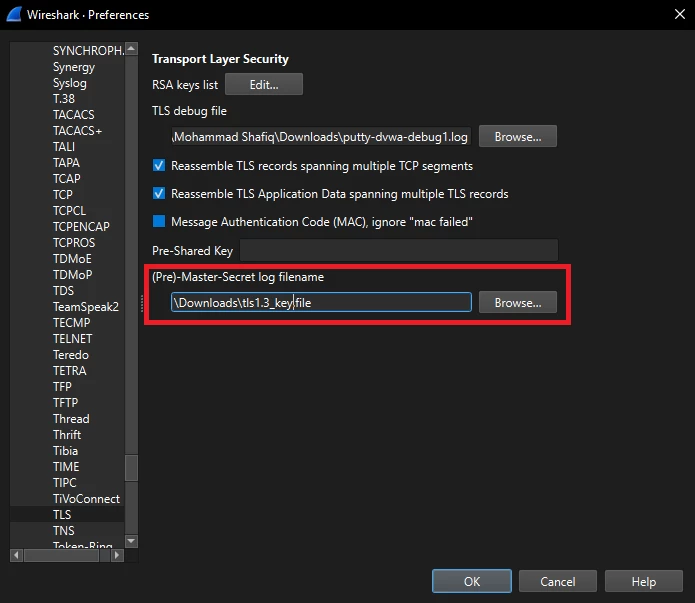695x603 pixels.
Task: Select TDMoP protocol entry
Action: (72, 275)
